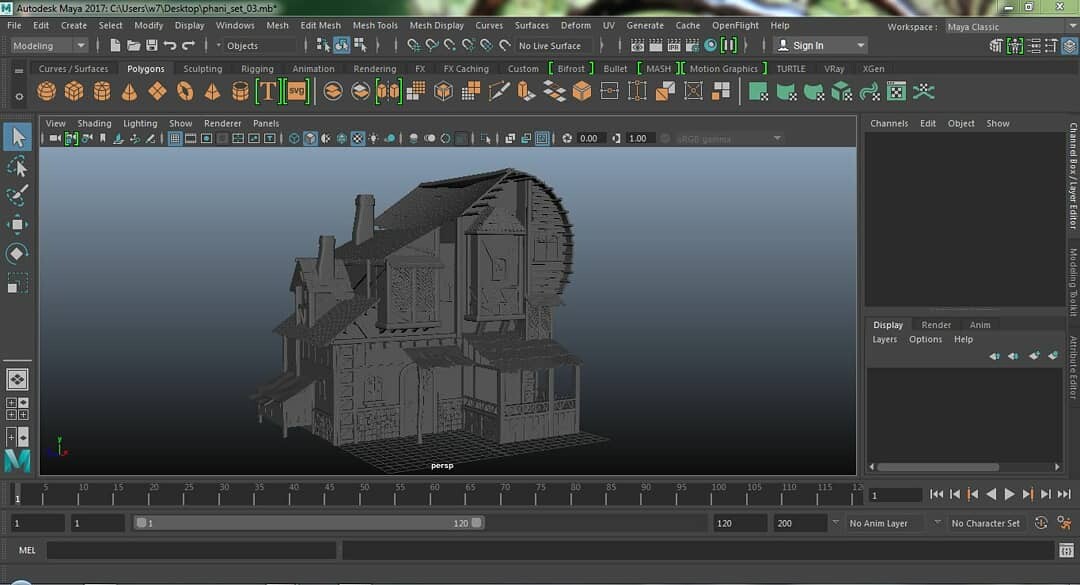The width and height of the screenshot is (1080, 585).
Task: Click the Options item in the Display panel
Action: 925,339
